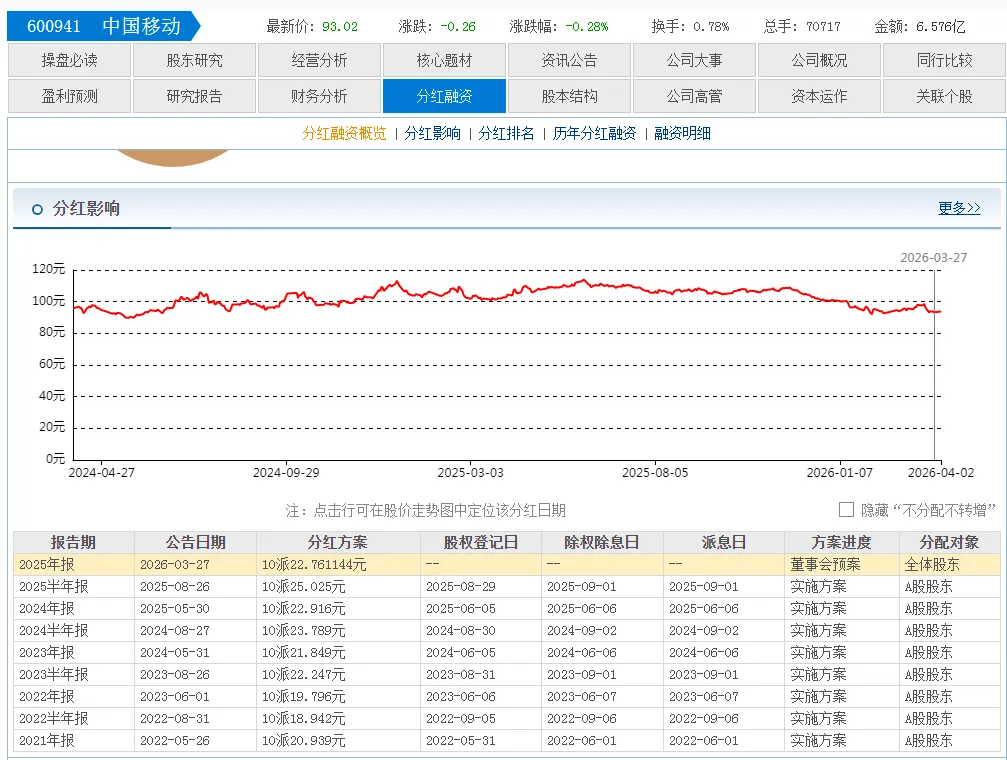Click the 分红方案 column header
This screenshot has height=760, width=1007.
[x=338, y=542]
